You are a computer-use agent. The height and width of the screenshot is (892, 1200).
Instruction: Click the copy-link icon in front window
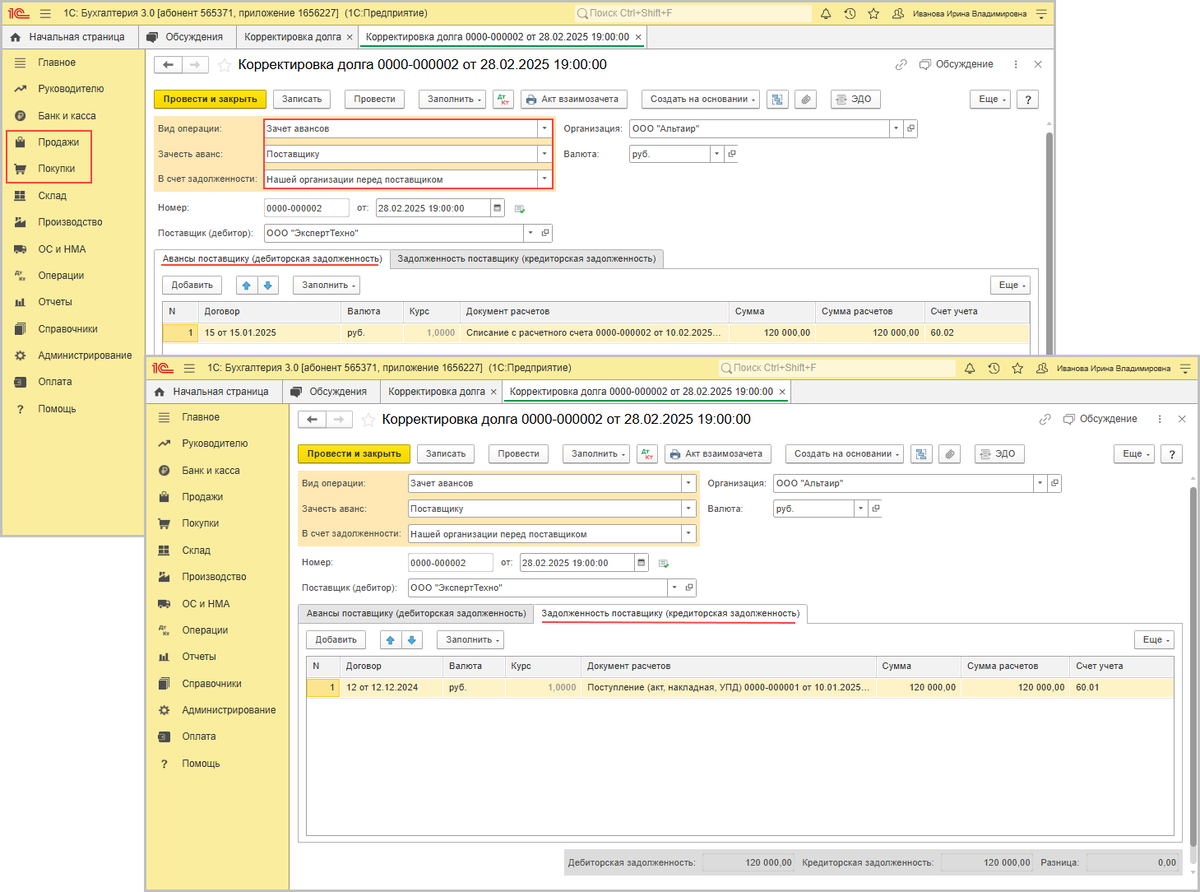pyautogui.click(x=1044, y=419)
